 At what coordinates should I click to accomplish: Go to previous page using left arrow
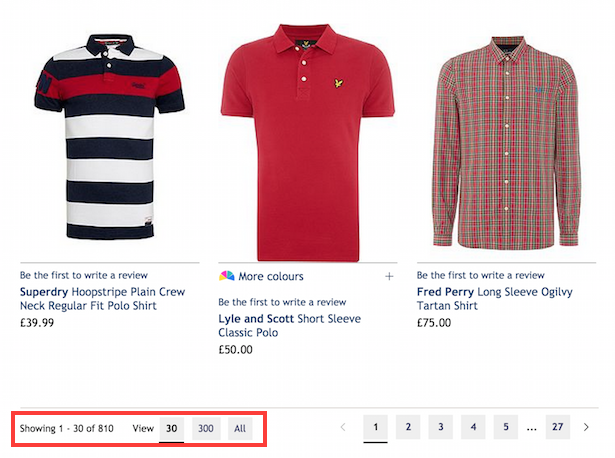[343, 428]
